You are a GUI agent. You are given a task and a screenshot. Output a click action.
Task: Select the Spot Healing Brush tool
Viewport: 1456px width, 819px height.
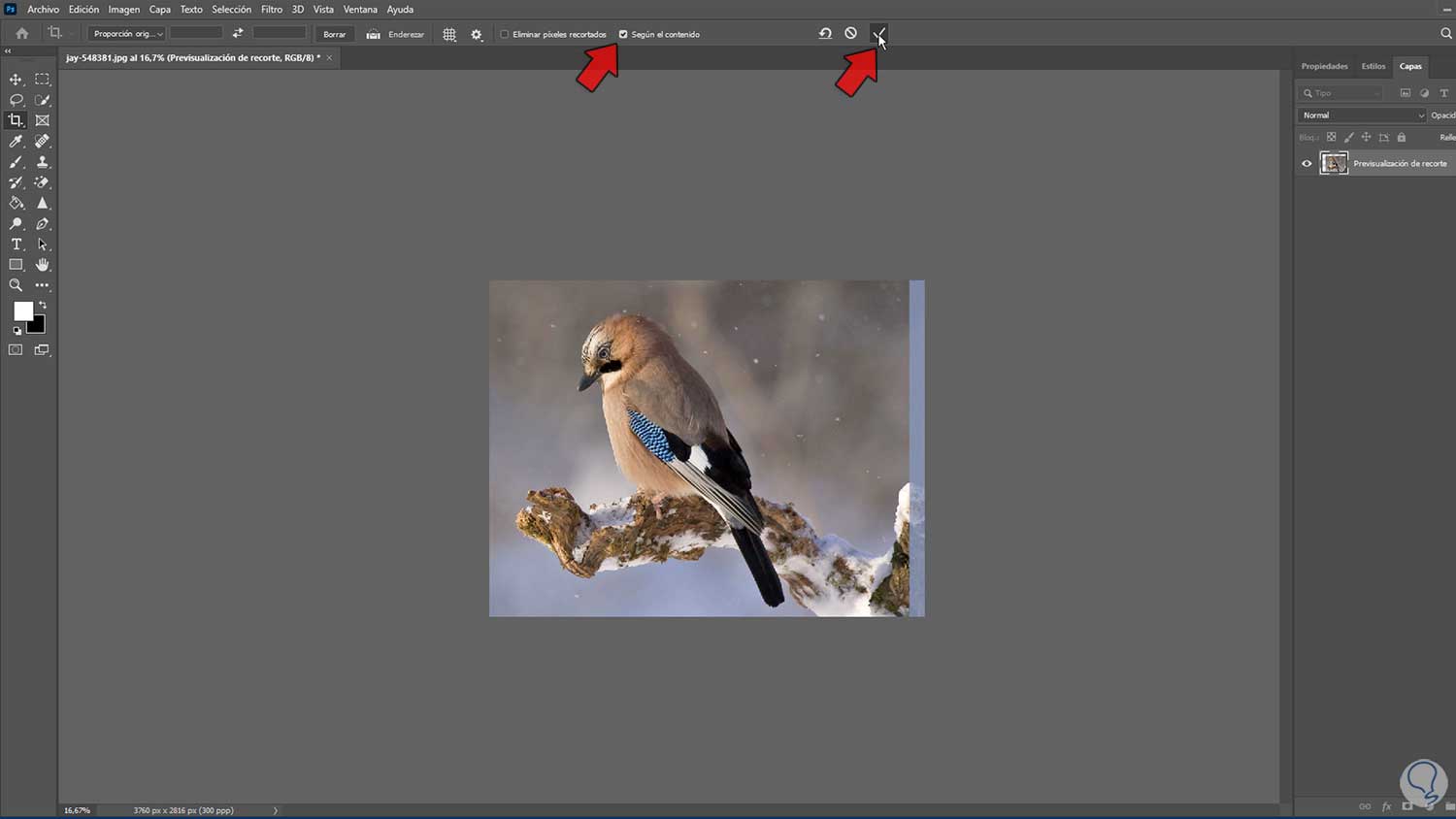[42, 142]
